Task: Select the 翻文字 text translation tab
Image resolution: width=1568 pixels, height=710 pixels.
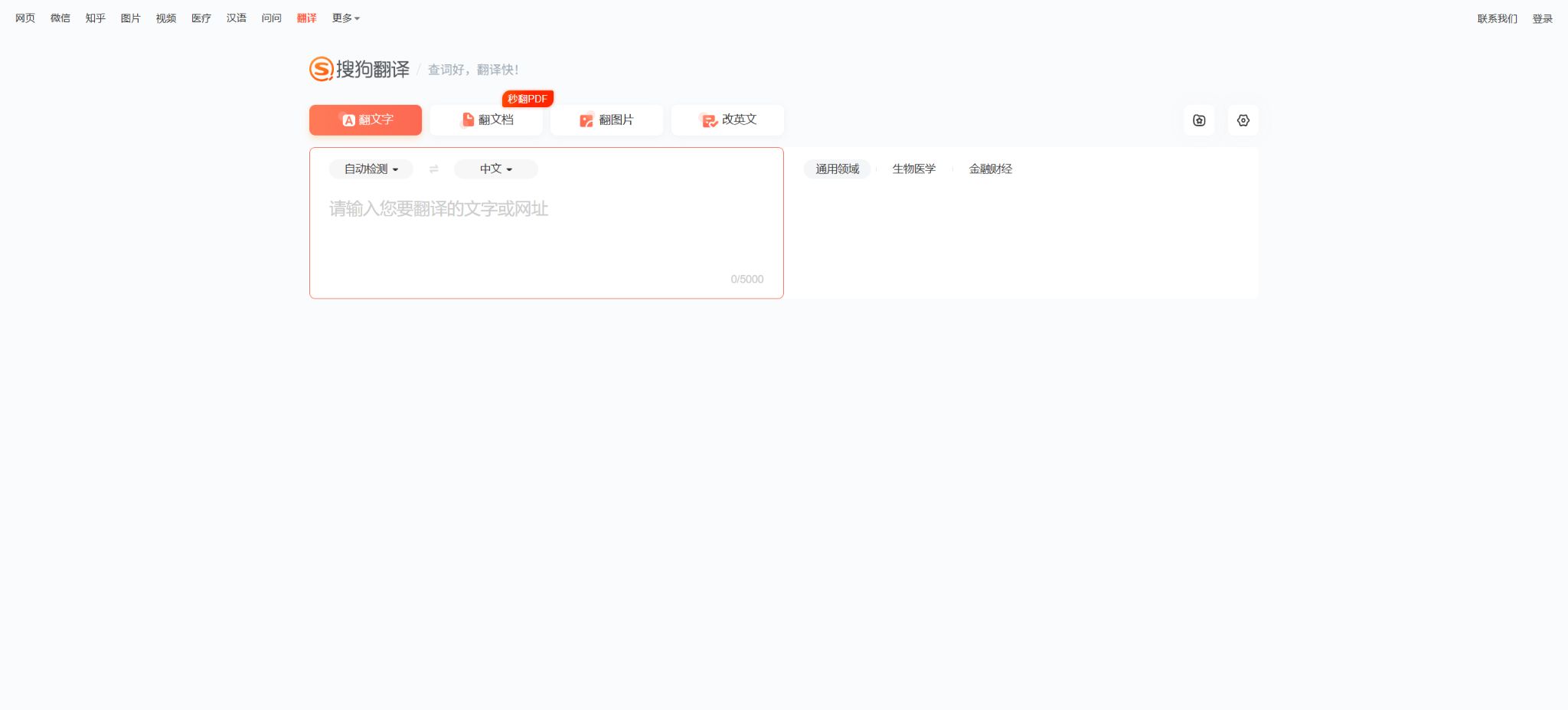Action: click(x=366, y=120)
